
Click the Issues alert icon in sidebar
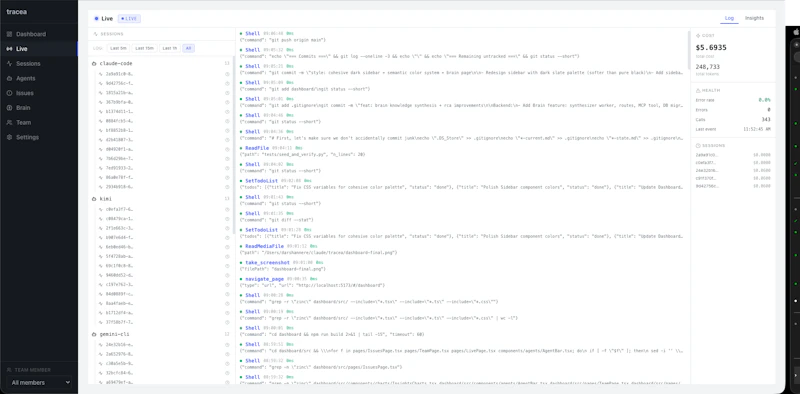click(x=9, y=93)
